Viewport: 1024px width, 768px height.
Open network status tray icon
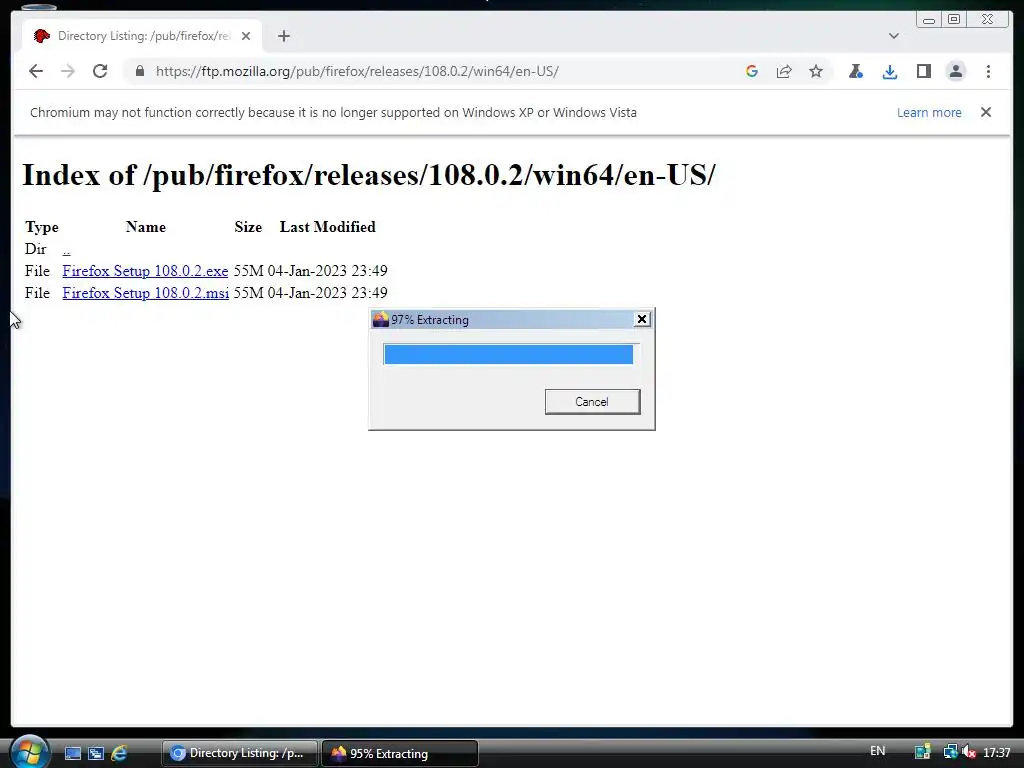click(950, 752)
